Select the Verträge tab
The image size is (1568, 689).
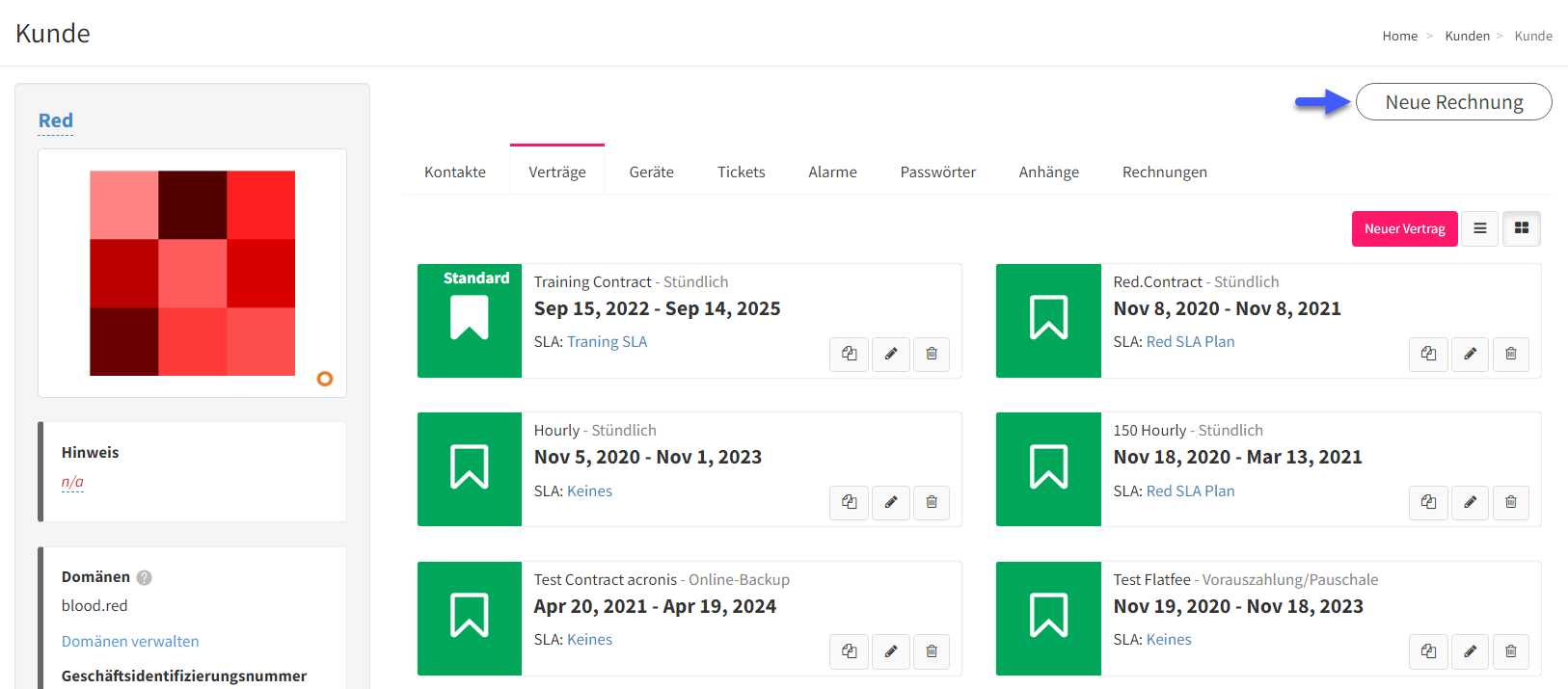pos(557,172)
